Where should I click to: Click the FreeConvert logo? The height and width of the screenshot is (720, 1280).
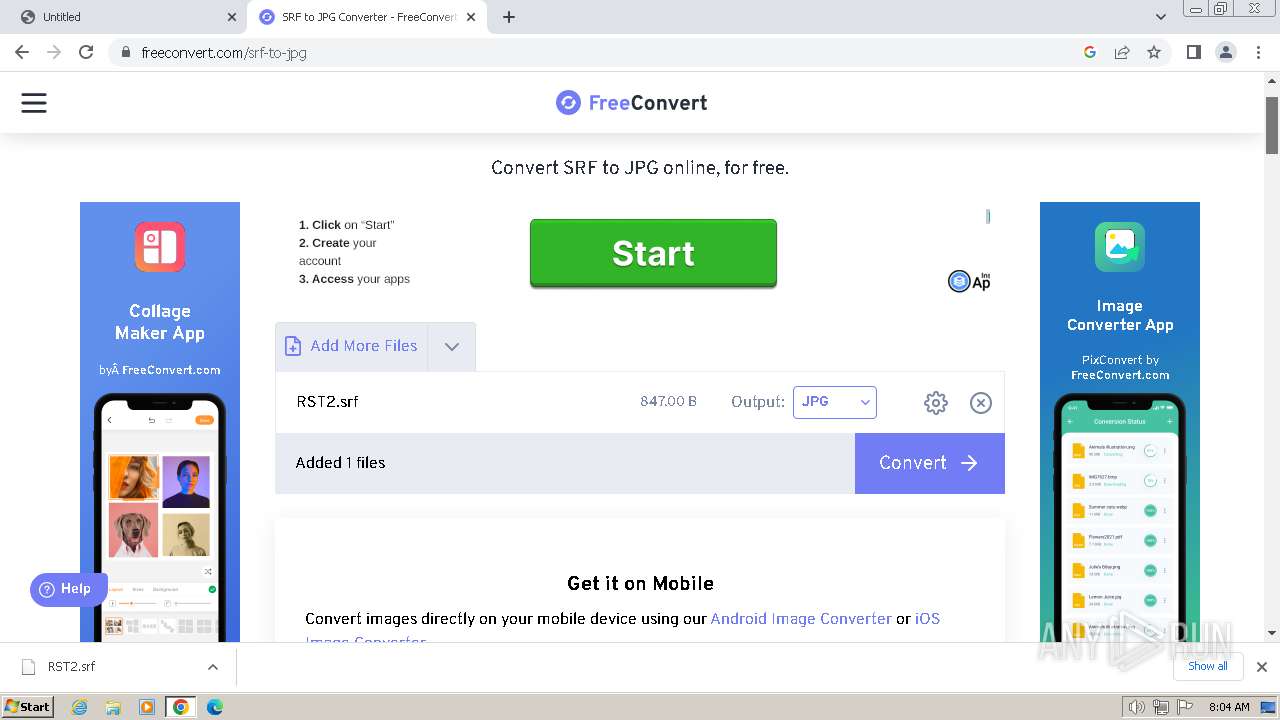[631, 103]
